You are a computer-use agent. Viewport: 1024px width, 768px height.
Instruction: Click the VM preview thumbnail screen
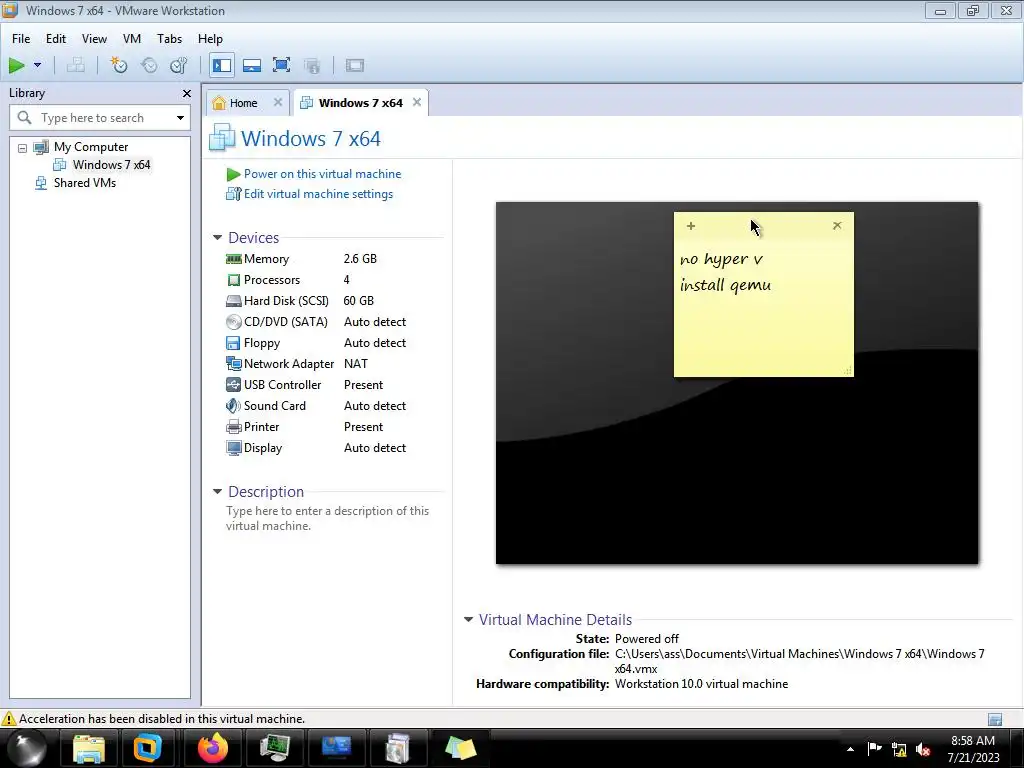737,383
